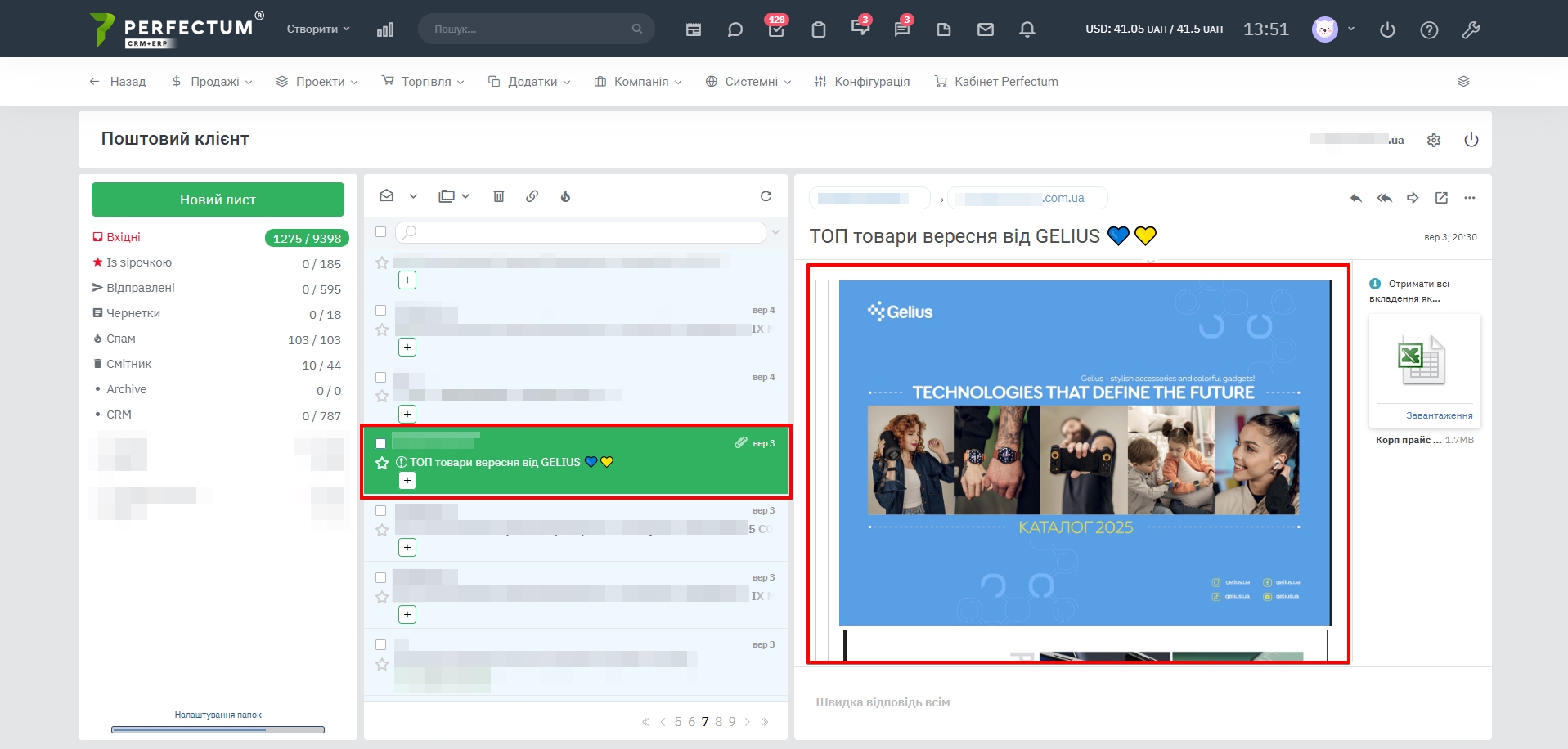Open the clipboard icon in header
The height and width of the screenshot is (749, 1568).
point(819,29)
